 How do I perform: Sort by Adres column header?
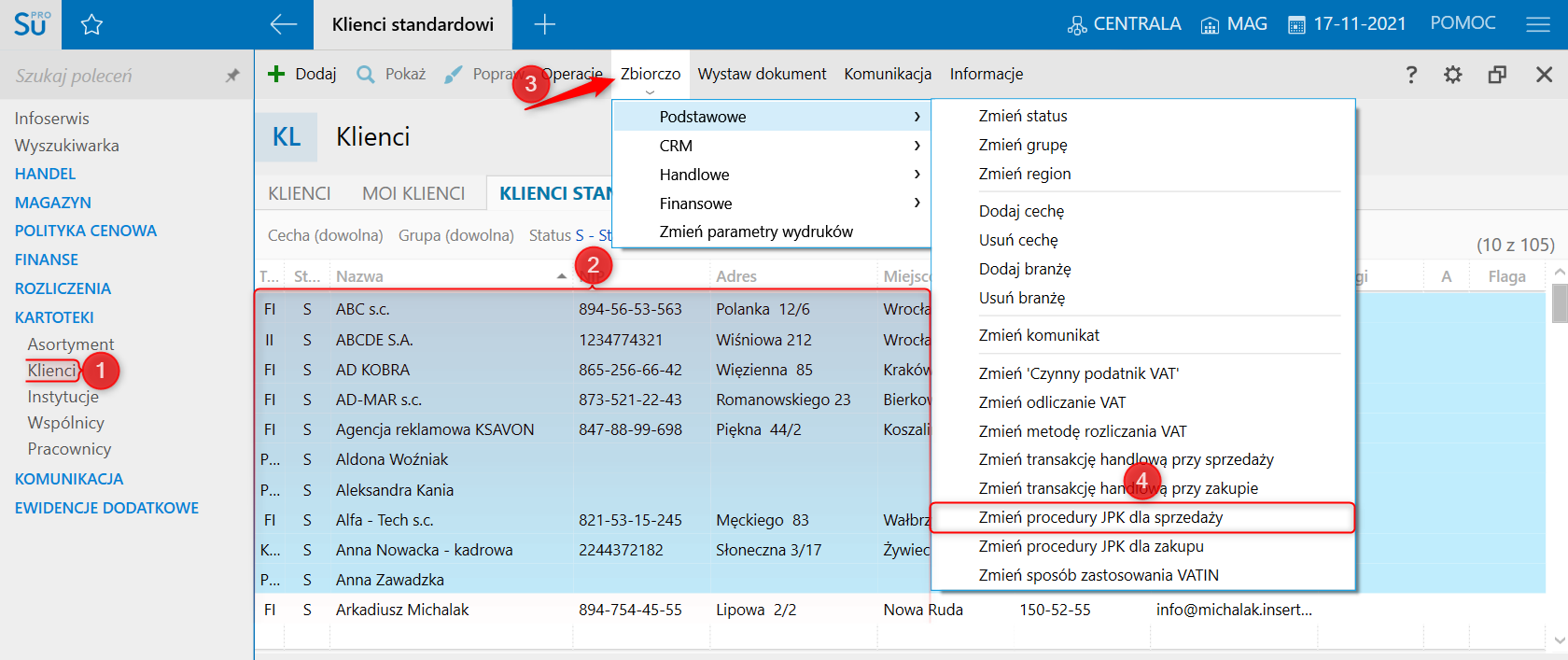736,276
